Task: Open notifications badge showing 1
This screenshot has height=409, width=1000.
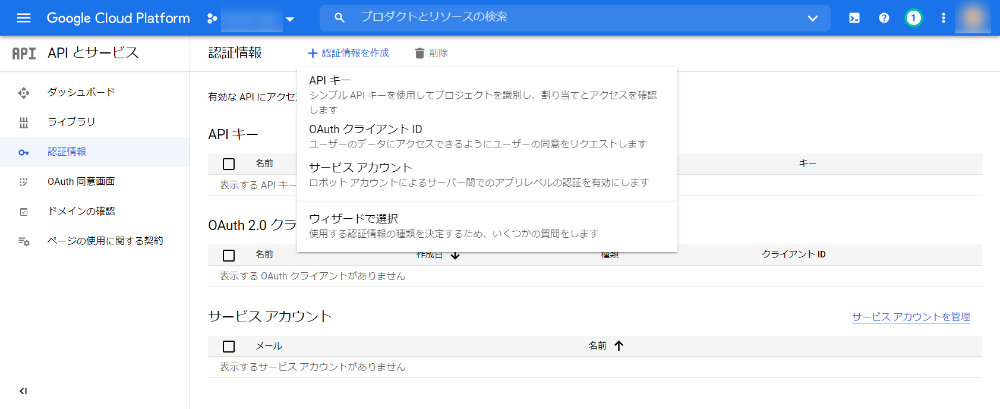Action: [914, 18]
